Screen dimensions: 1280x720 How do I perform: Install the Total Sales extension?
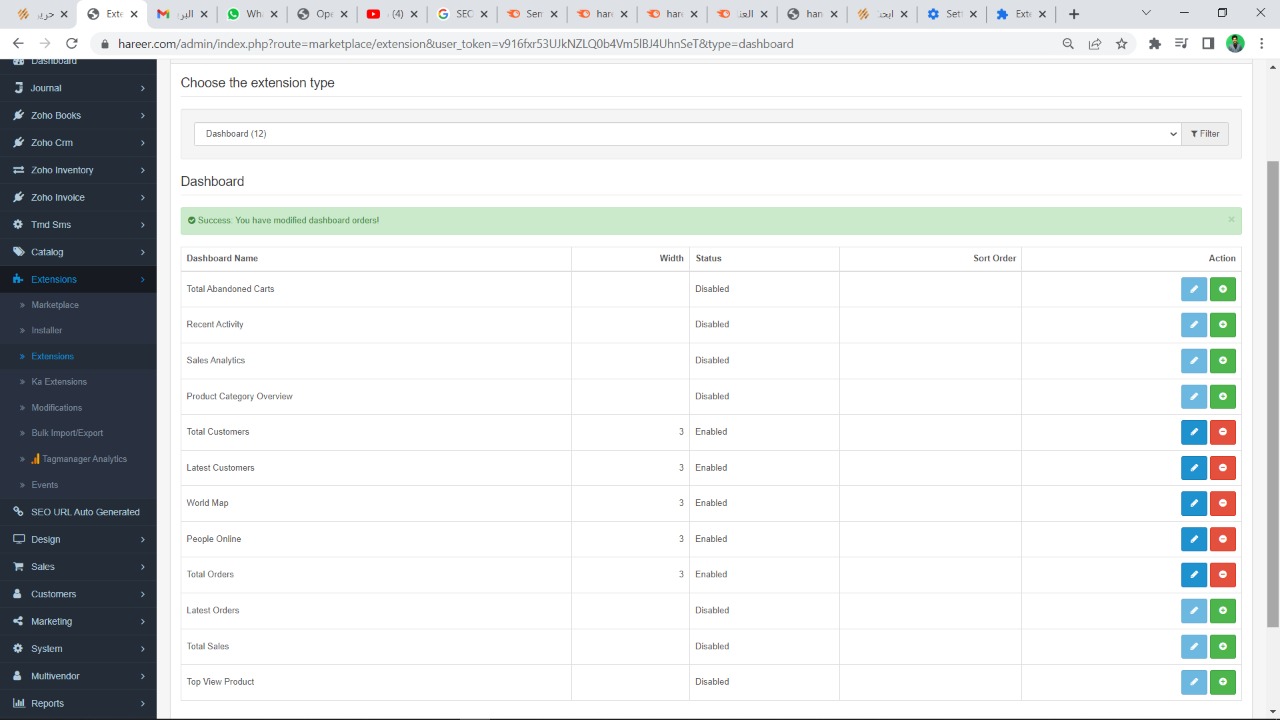point(1223,647)
